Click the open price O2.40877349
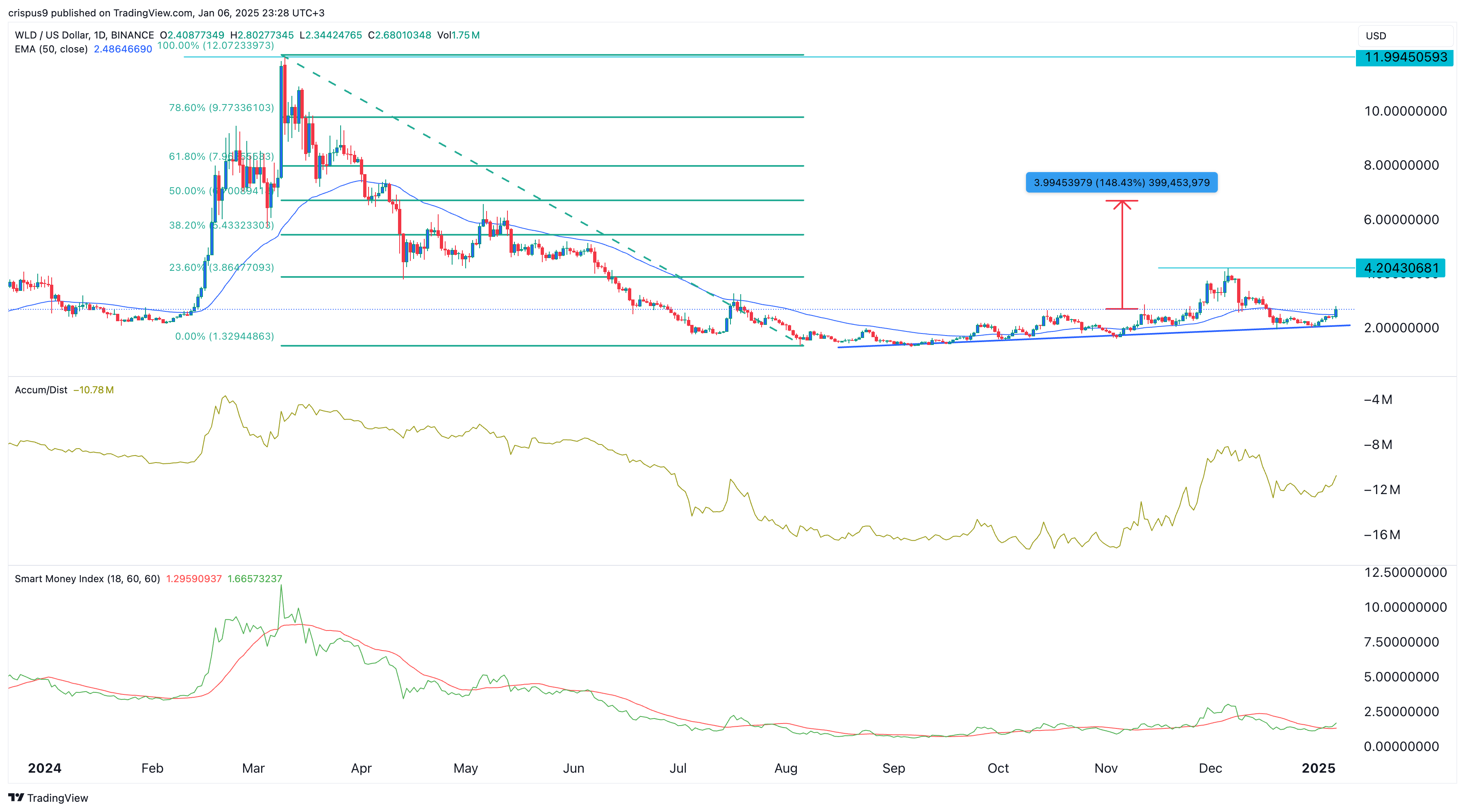The height and width of the screenshot is (812, 1465). (x=192, y=35)
